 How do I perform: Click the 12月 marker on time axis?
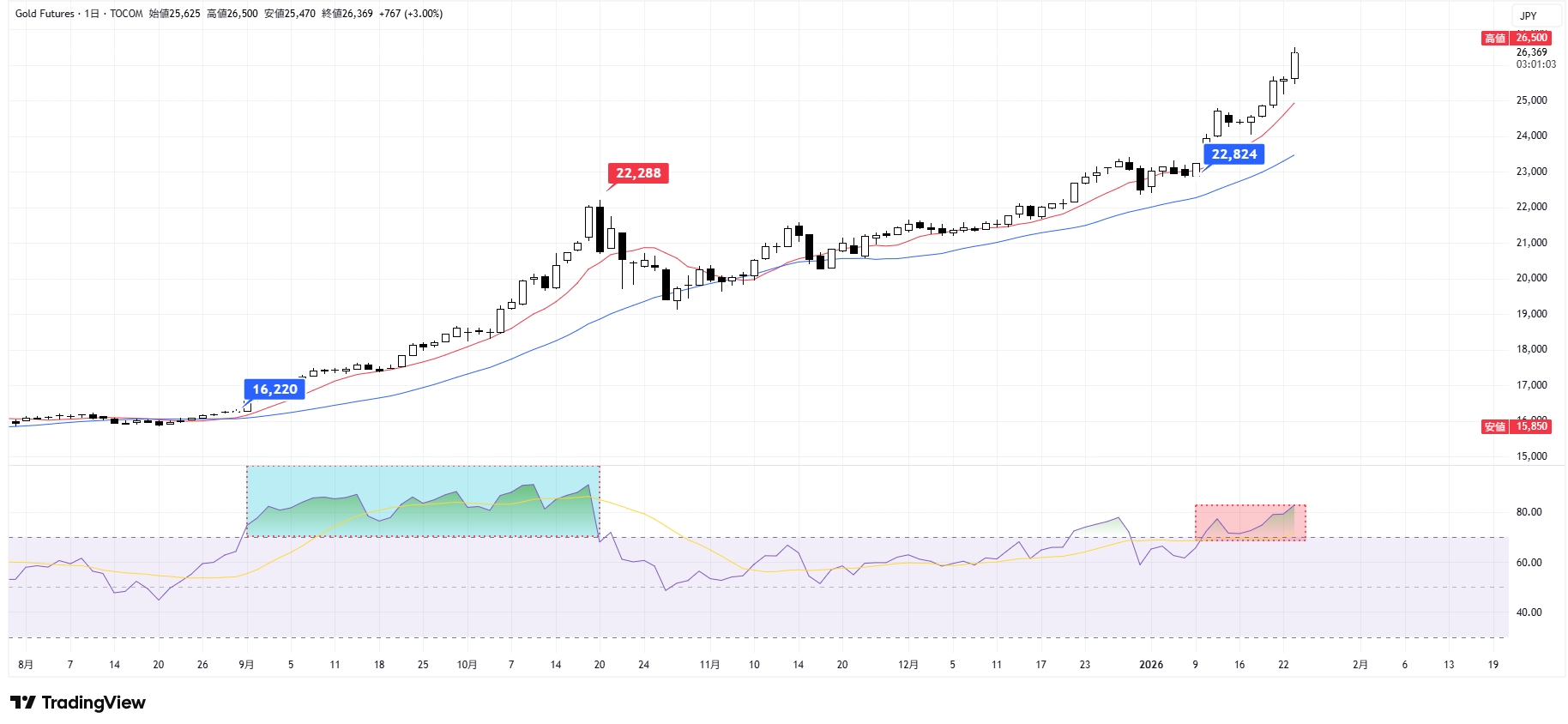coord(908,665)
